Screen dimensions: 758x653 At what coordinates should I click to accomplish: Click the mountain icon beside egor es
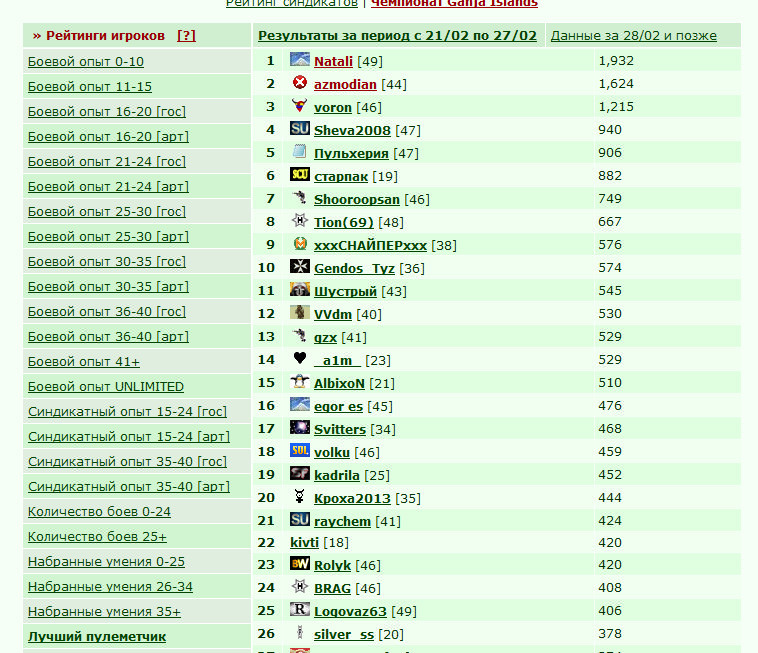[x=300, y=404]
